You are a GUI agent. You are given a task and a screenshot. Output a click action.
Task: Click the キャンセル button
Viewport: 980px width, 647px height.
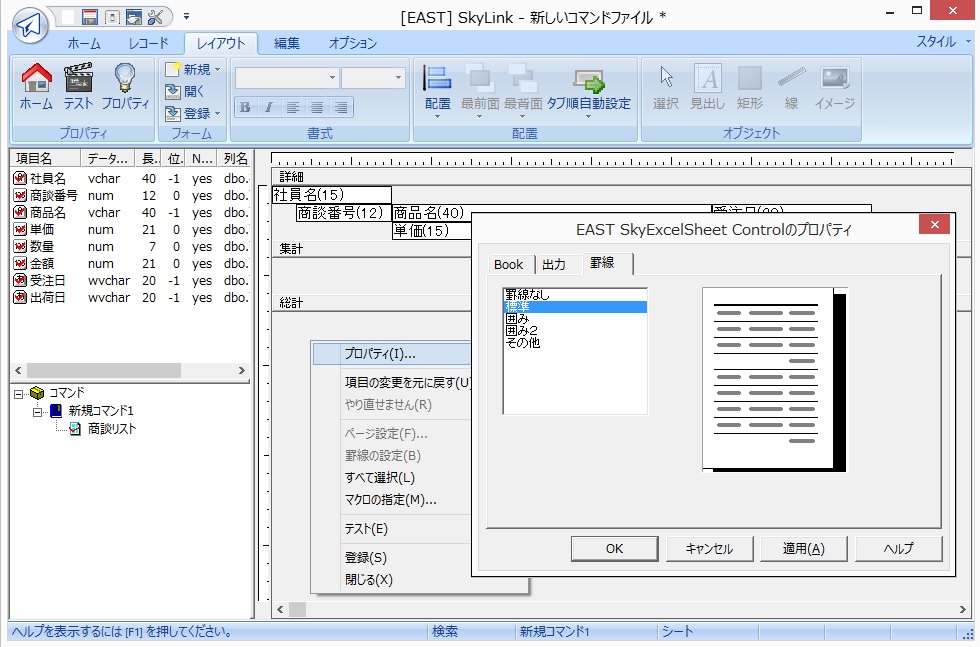click(709, 548)
